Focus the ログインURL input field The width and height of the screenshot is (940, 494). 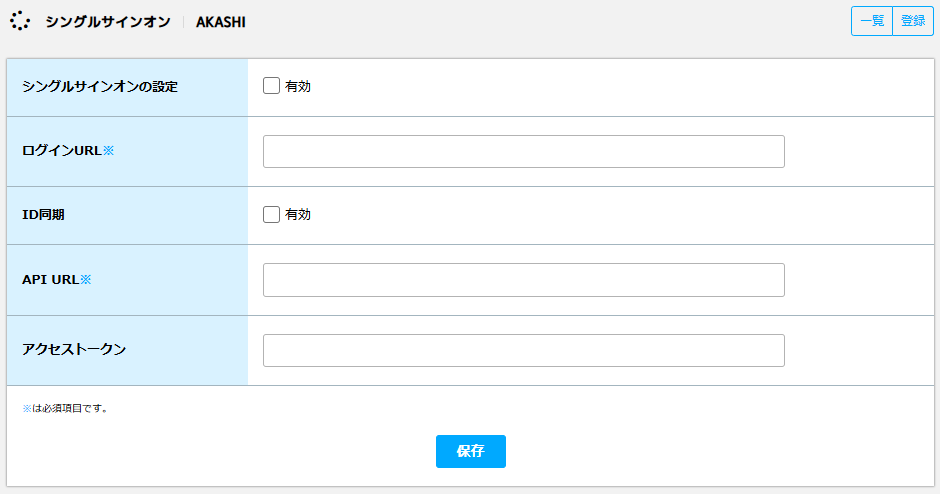coord(523,151)
